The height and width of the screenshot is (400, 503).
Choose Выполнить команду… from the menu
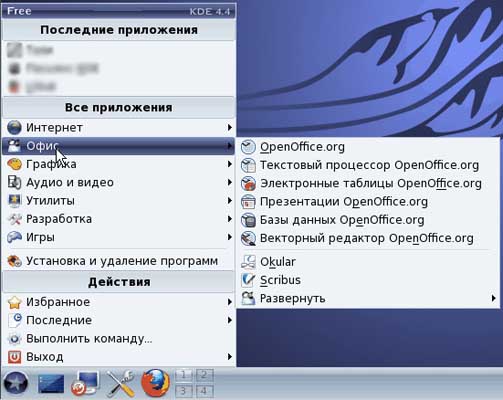(x=119, y=339)
